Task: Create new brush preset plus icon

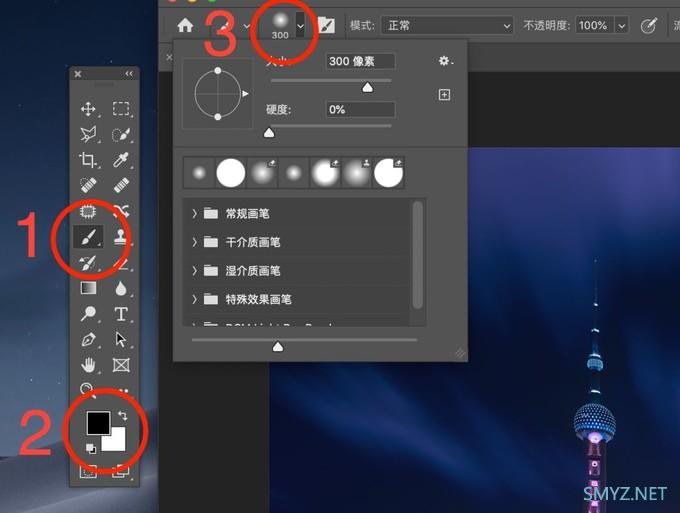Action: click(444, 95)
